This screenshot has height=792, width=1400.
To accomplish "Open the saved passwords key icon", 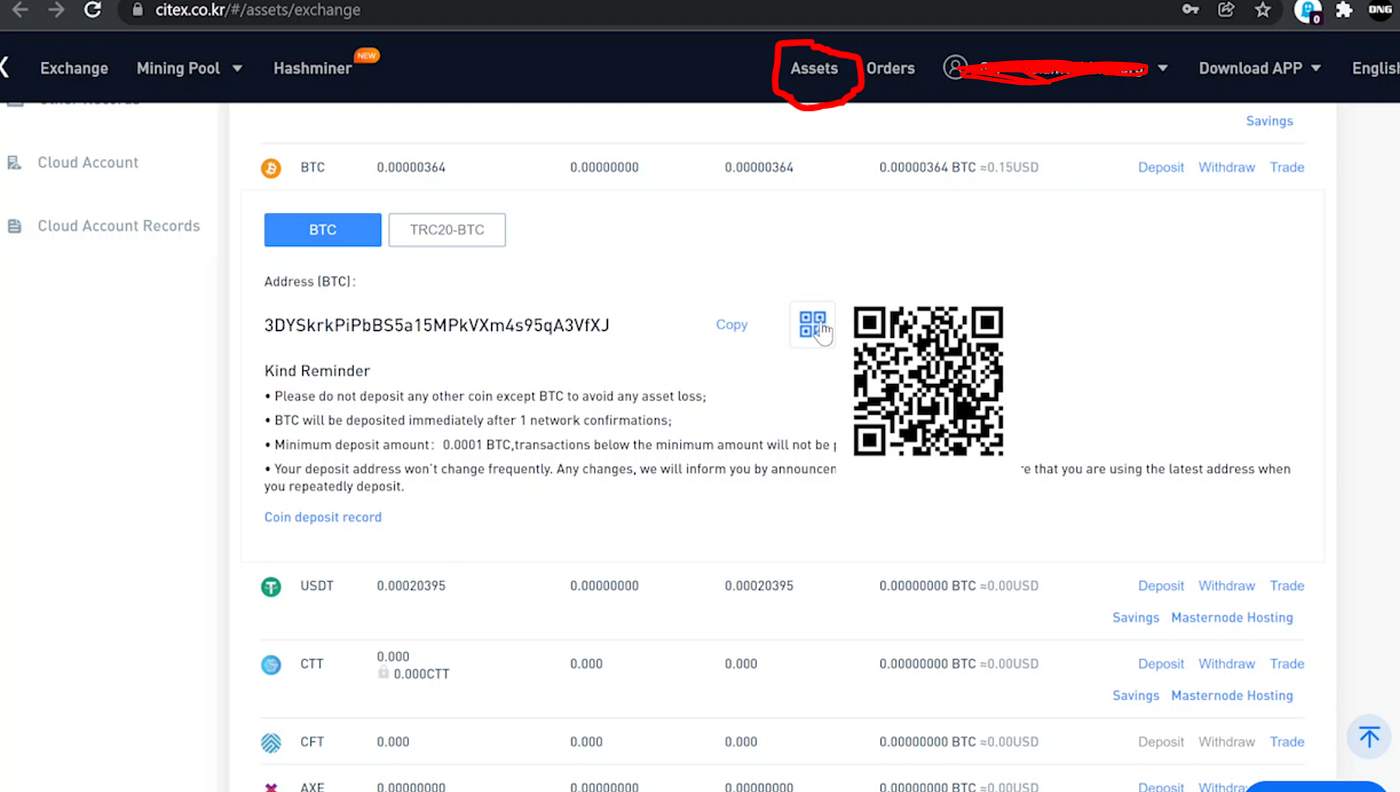I will coord(1190,10).
